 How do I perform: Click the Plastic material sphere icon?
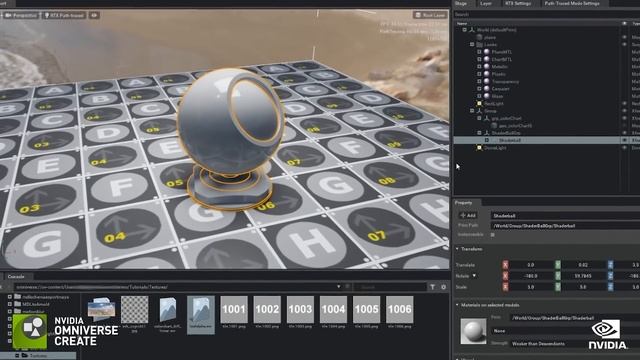(487, 74)
